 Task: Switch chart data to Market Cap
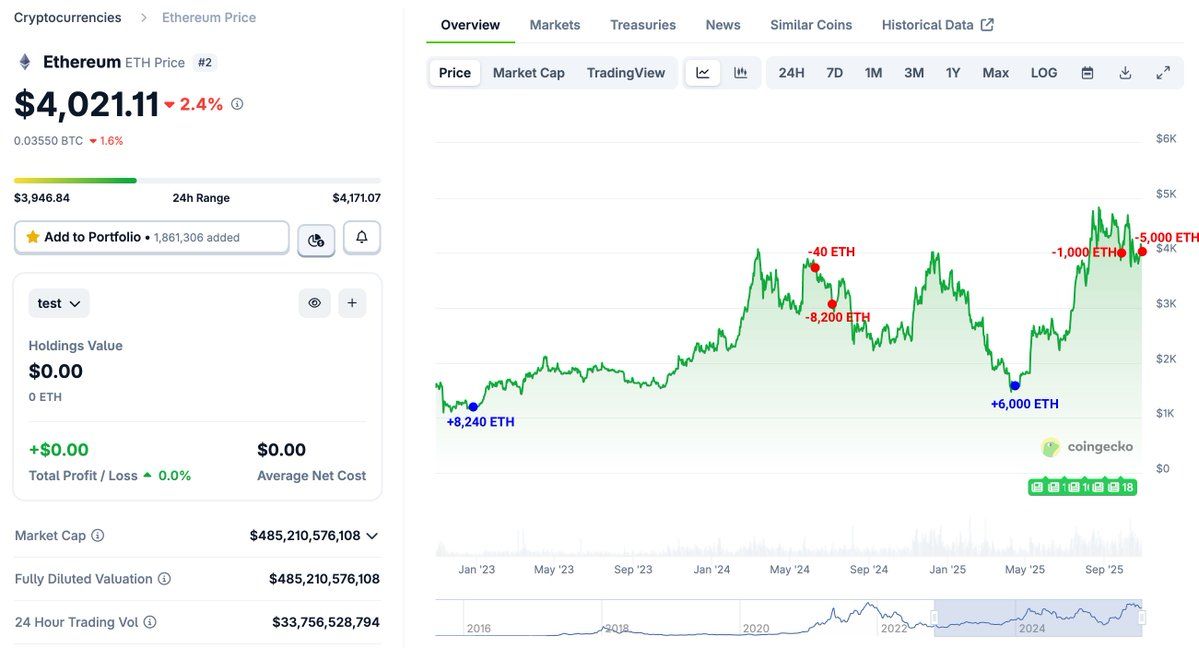click(528, 72)
